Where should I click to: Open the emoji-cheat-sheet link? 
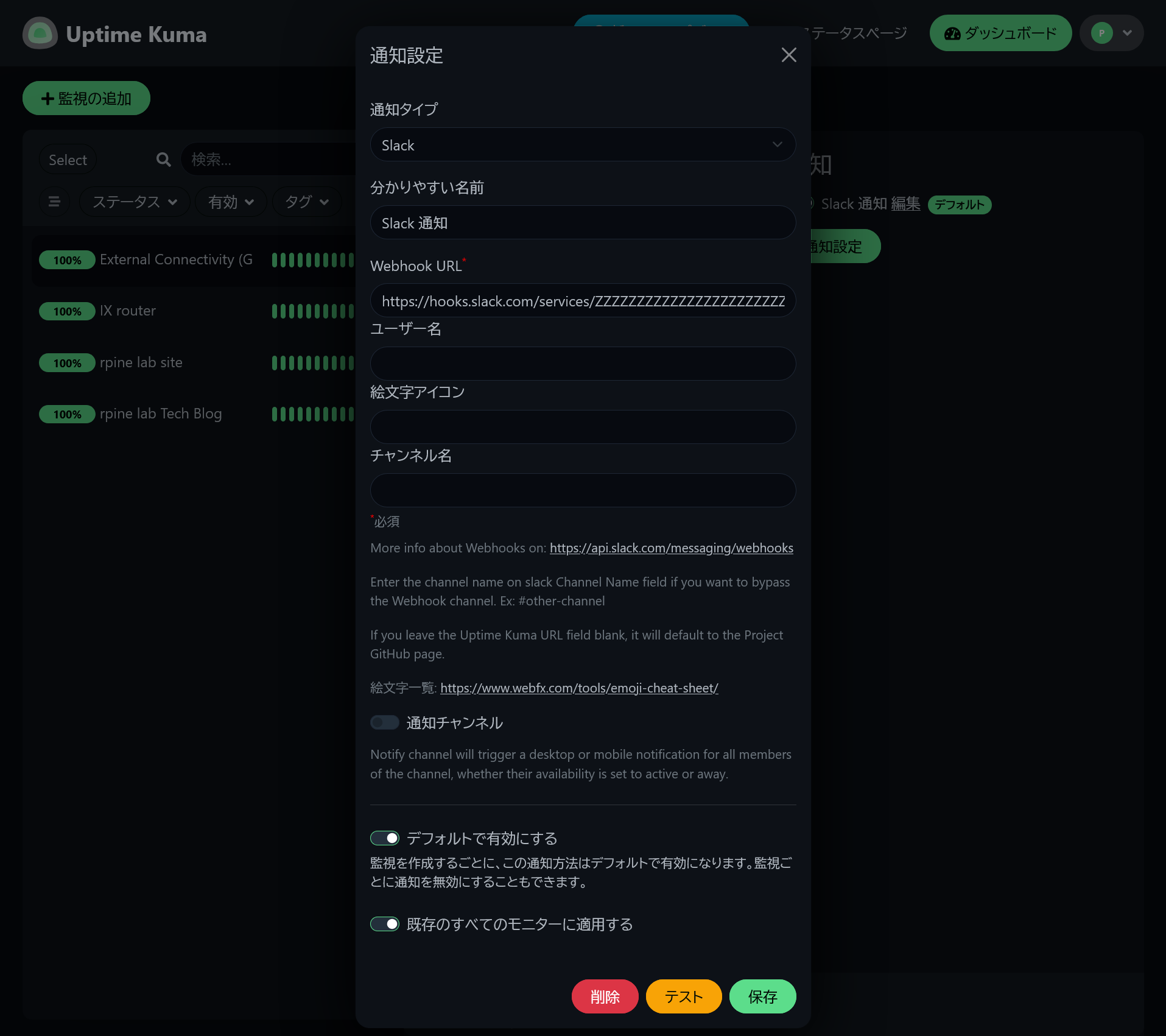click(x=579, y=688)
